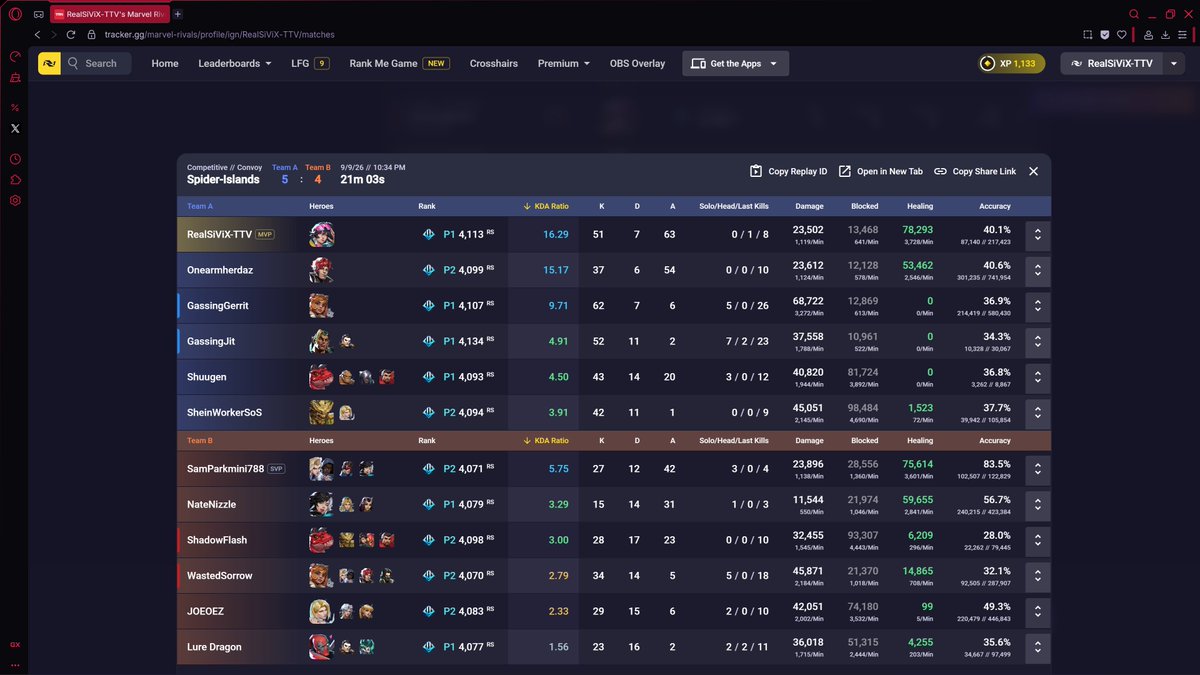Screen dimensions: 1200x675
Task: Sort Team B by KDA Ratio header
Action: [x=546, y=440]
